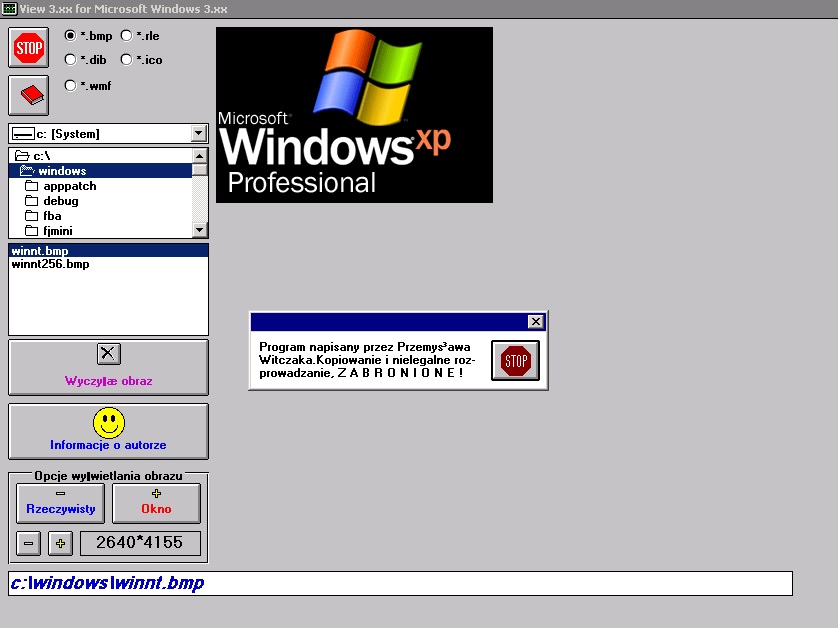Select winnt.bmp in the file list
Viewport: 838px width, 628px height.
(x=108, y=251)
